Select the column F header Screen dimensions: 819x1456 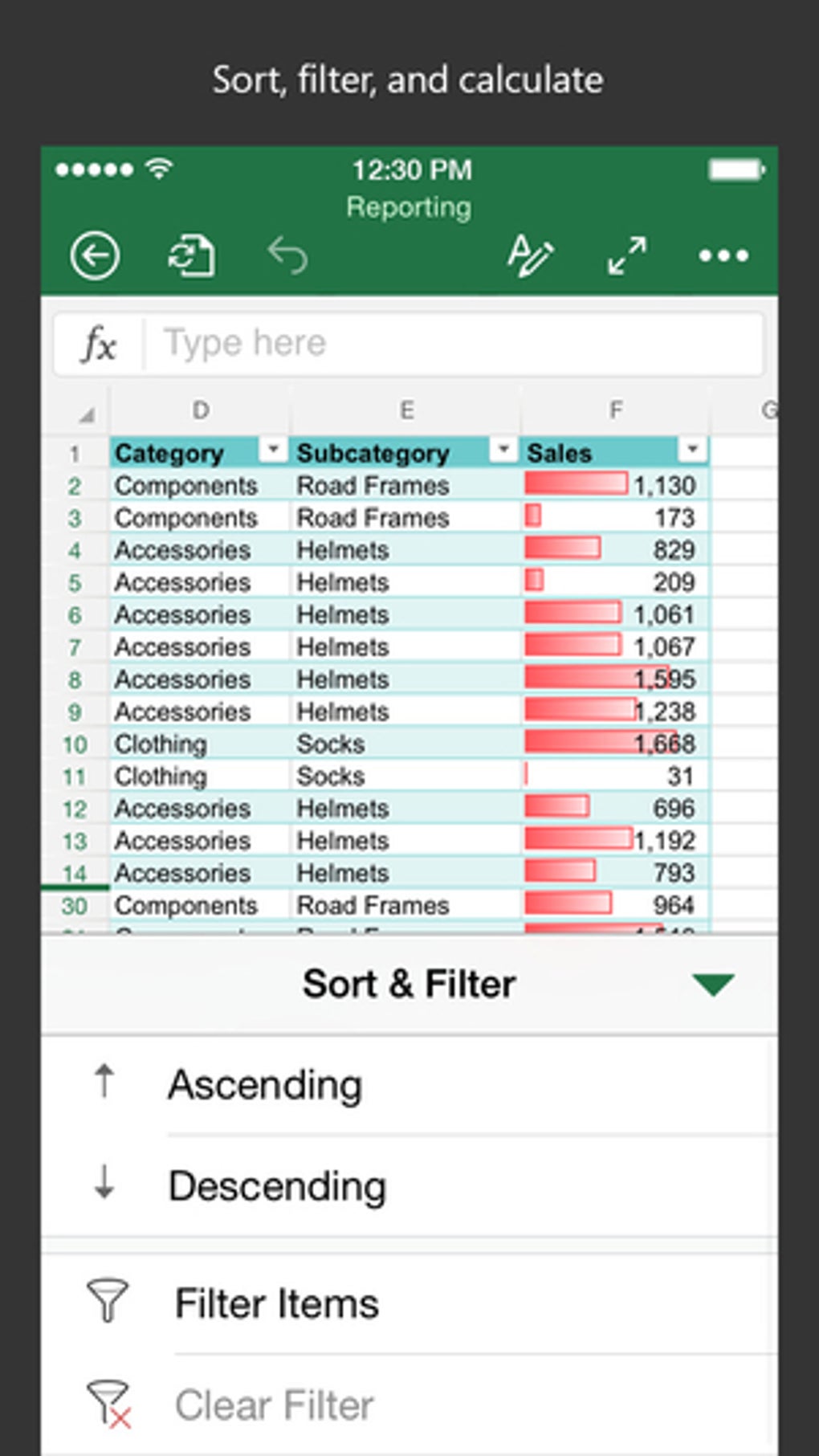(x=615, y=410)
